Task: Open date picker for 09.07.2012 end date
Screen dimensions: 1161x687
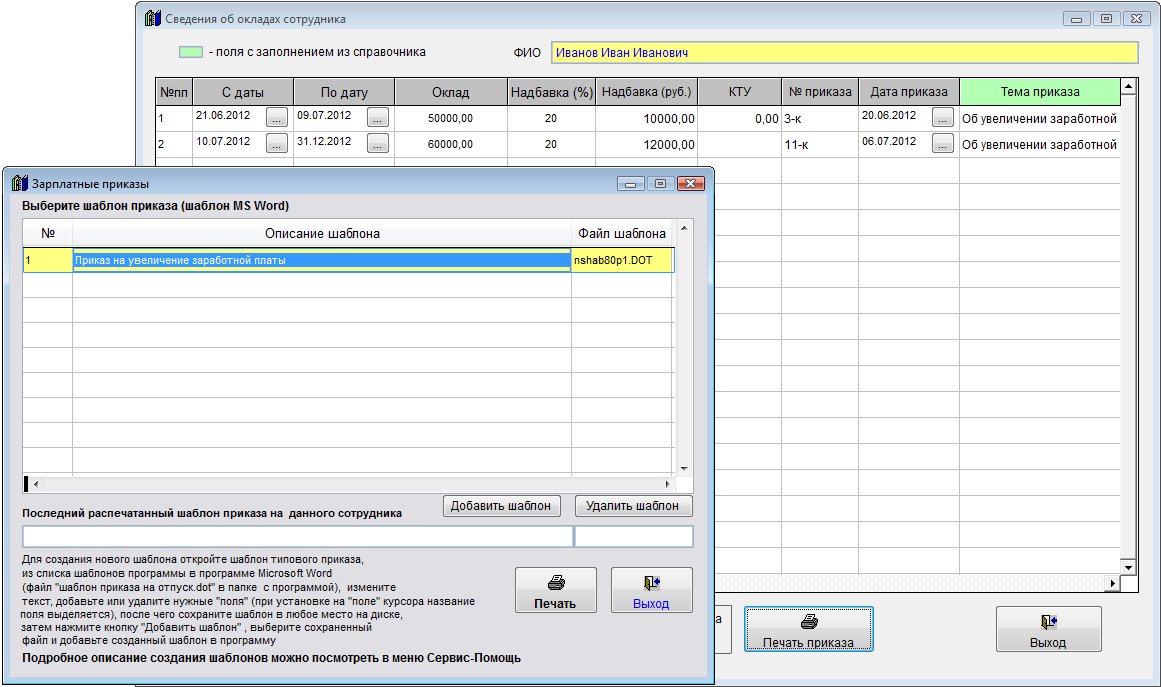Action: (377, 118)
